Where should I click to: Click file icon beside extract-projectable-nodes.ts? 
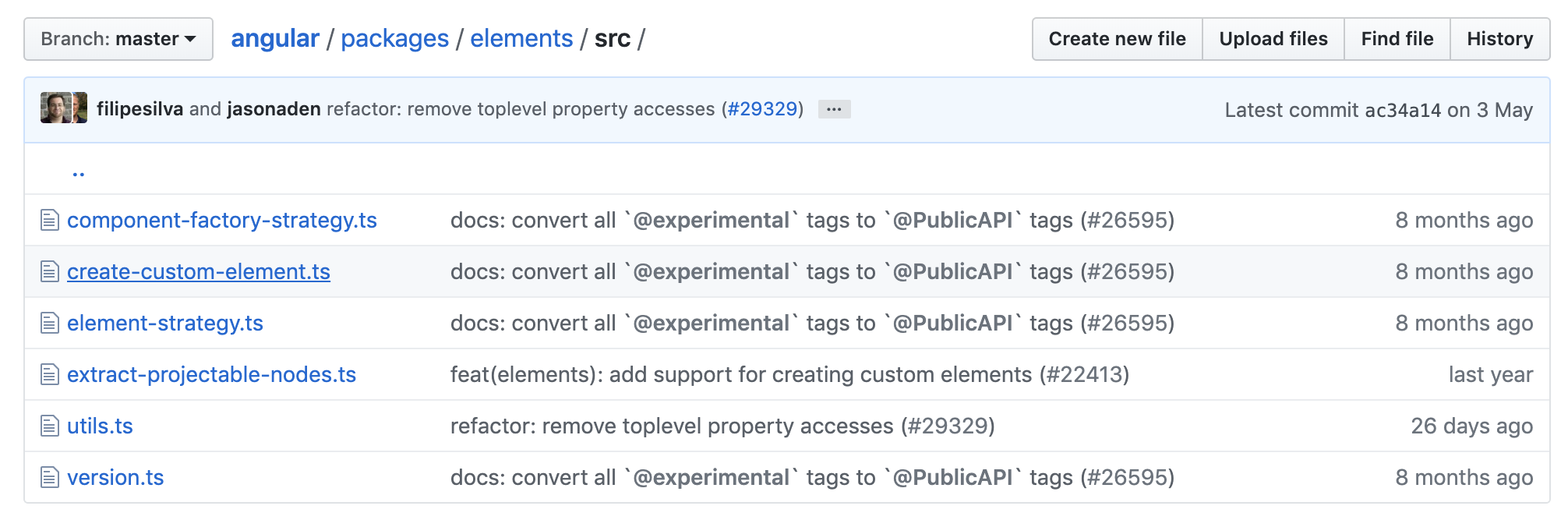tap(50, 375)
